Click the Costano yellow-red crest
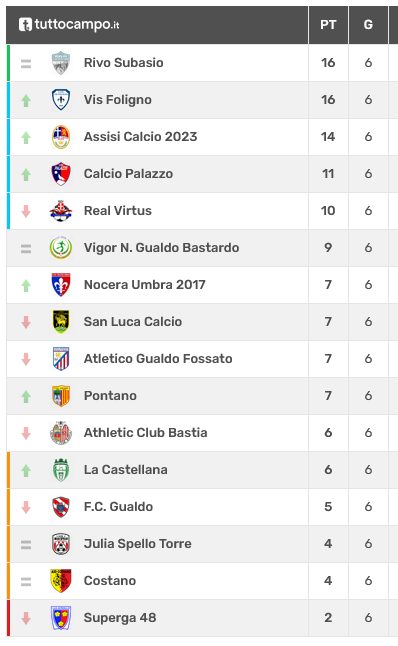The height and width of the screenshot is (646, 398). (61, 580)
